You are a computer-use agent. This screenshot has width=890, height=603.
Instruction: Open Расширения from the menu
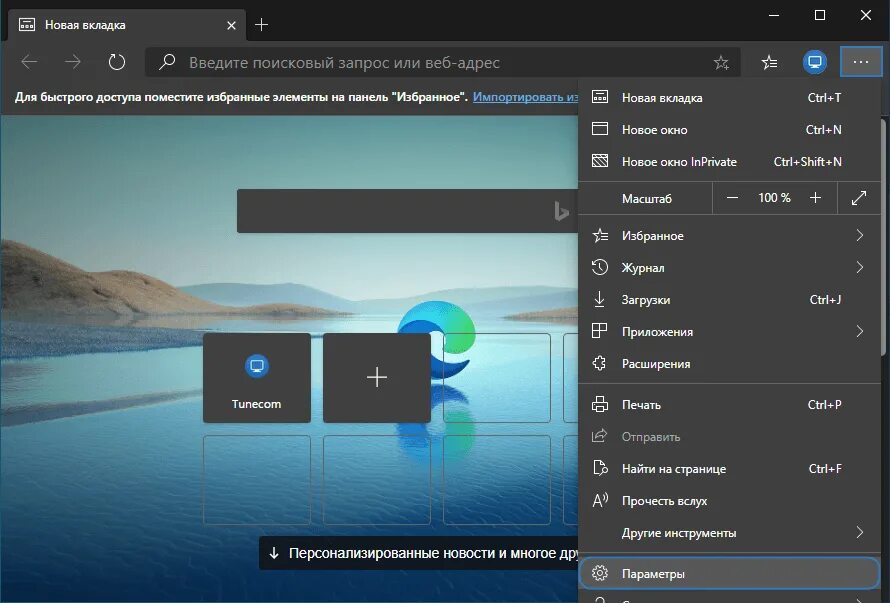(x=729, y=363)
